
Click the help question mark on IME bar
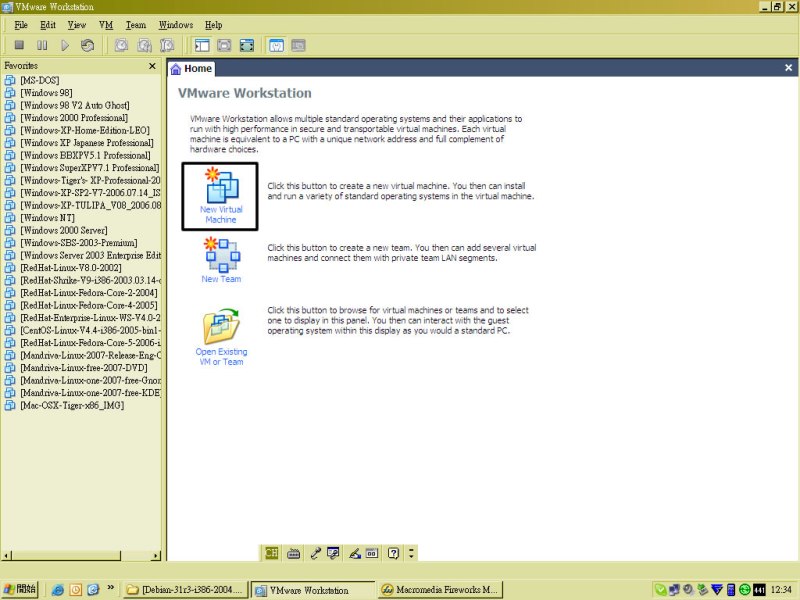[x=393, y=553]
